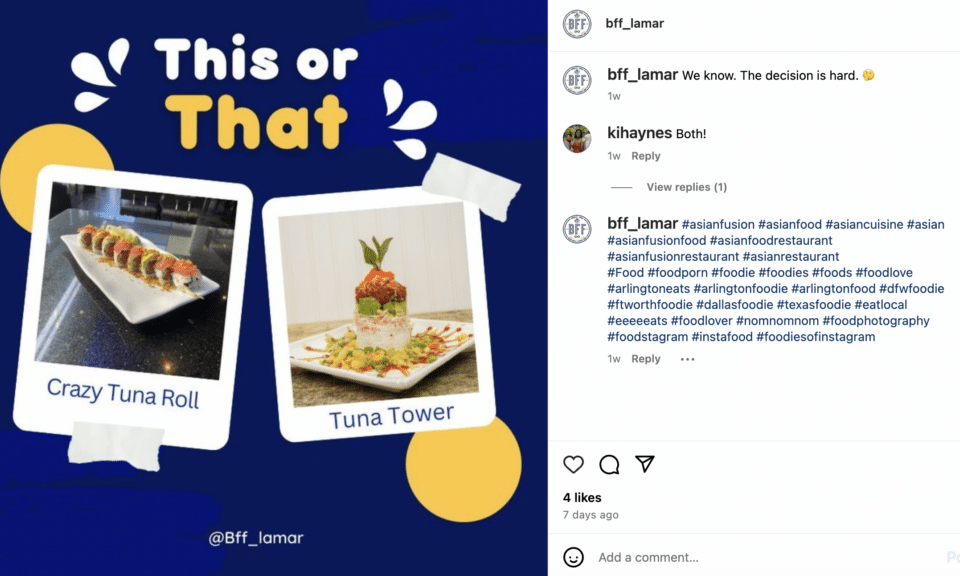Viewport: 960px width, 576px height.
Task: Click the Tuna Tower photo
Action: click(x=378, y=303)
